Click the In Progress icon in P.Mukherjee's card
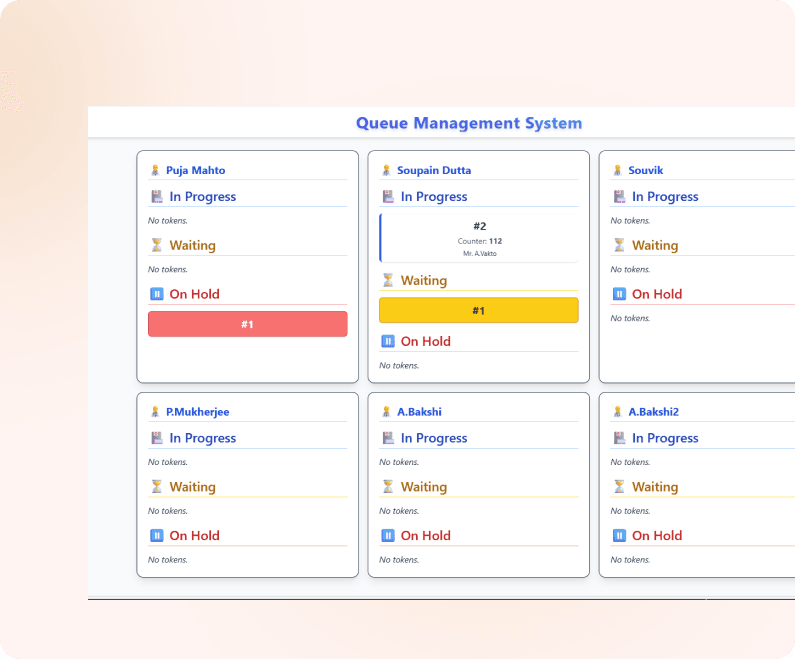 tap(157, 438)
